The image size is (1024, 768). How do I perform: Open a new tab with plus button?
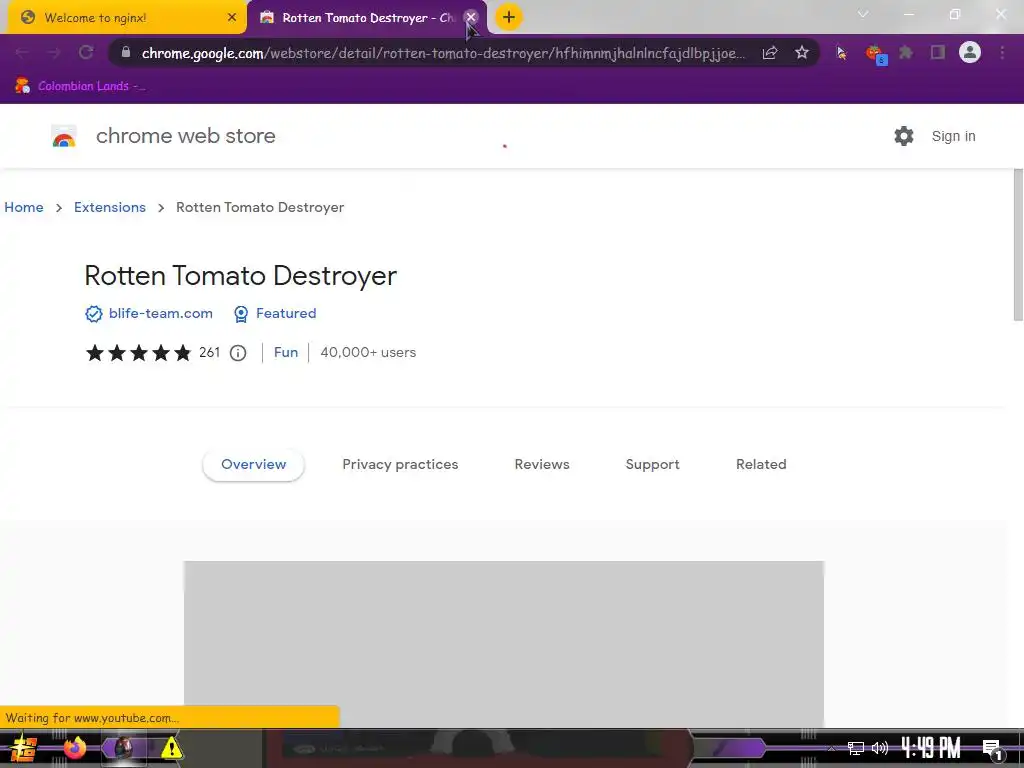[509, 17]
